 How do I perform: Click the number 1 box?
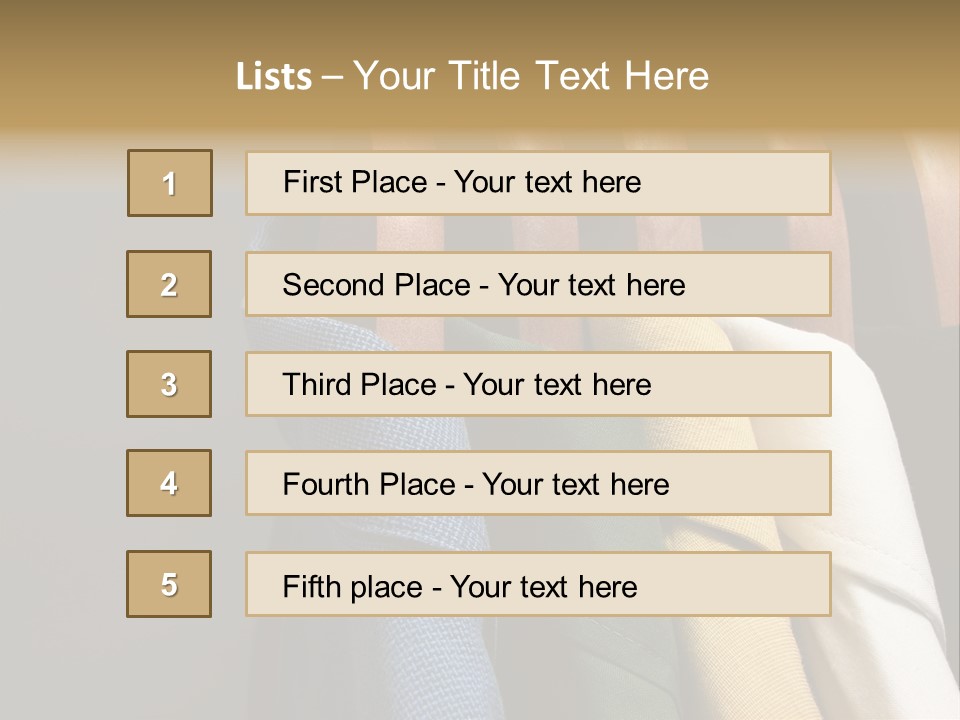click(170, 183)
